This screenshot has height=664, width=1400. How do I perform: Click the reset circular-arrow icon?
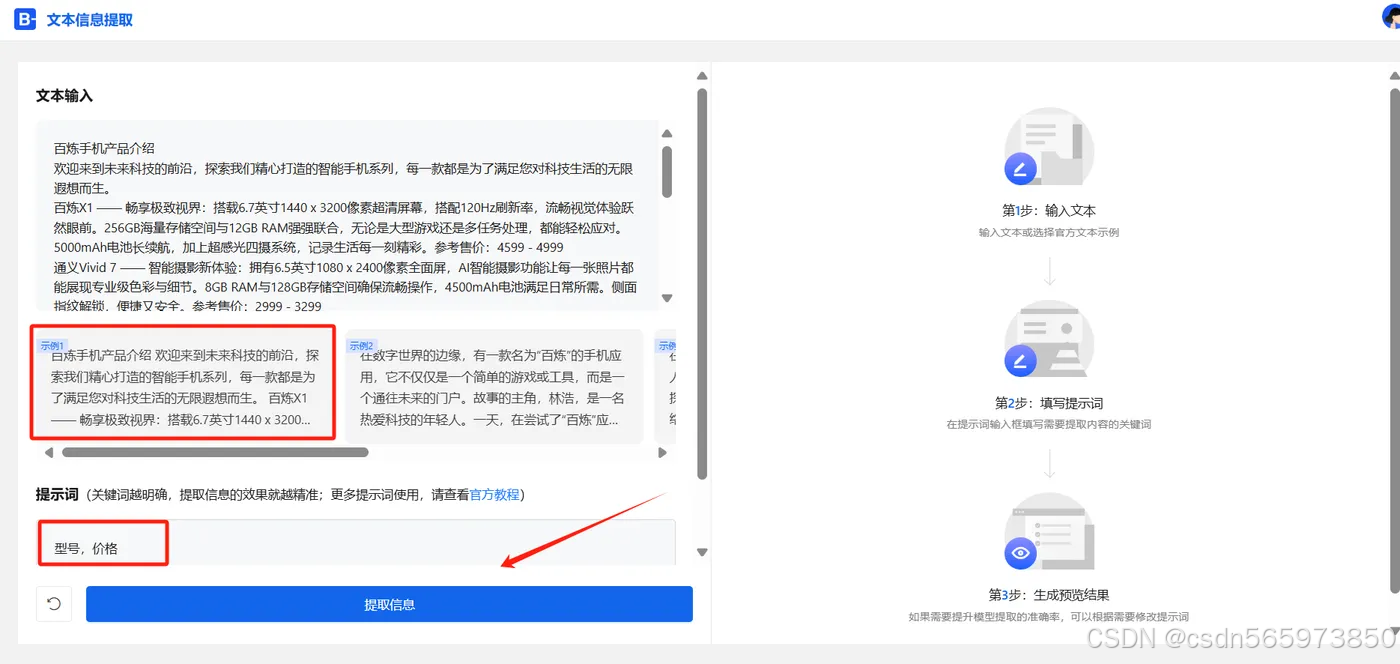tap(53, 604)
